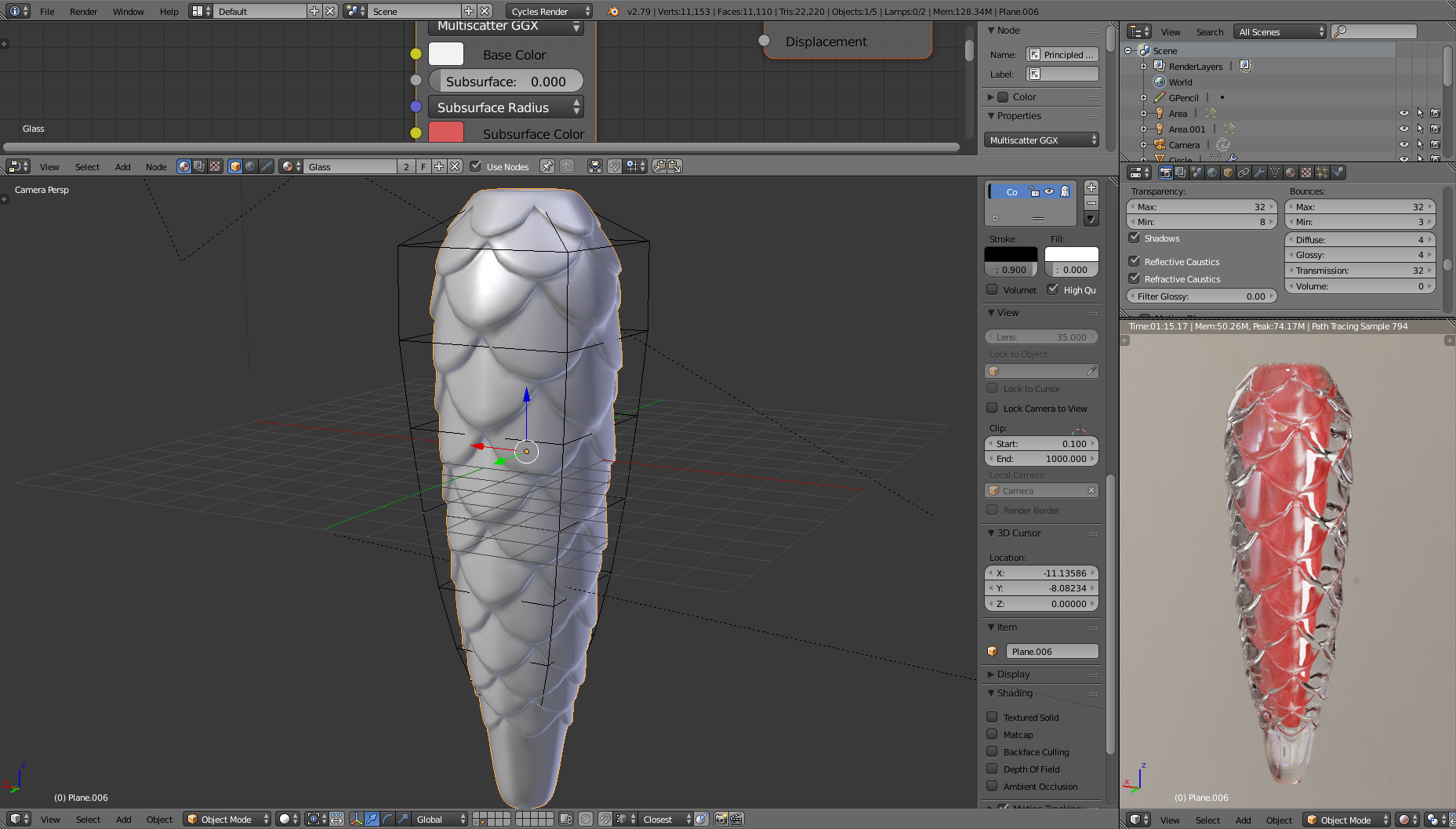Expand the Display panel
The width and height of the screenshot is (1456, 829).
(x=991, y=674)
